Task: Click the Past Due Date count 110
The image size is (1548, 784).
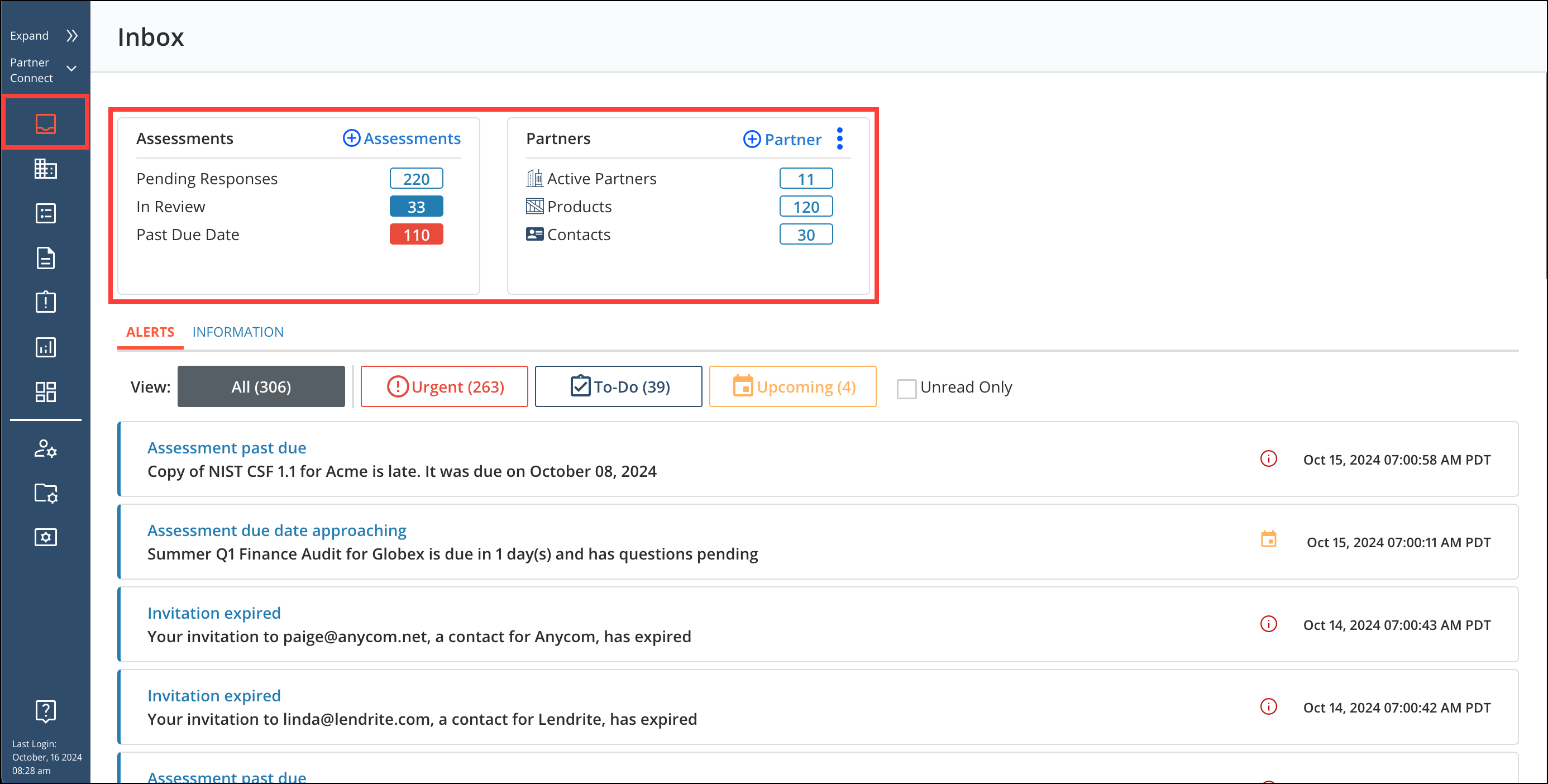Action: [x=417, y=235]
